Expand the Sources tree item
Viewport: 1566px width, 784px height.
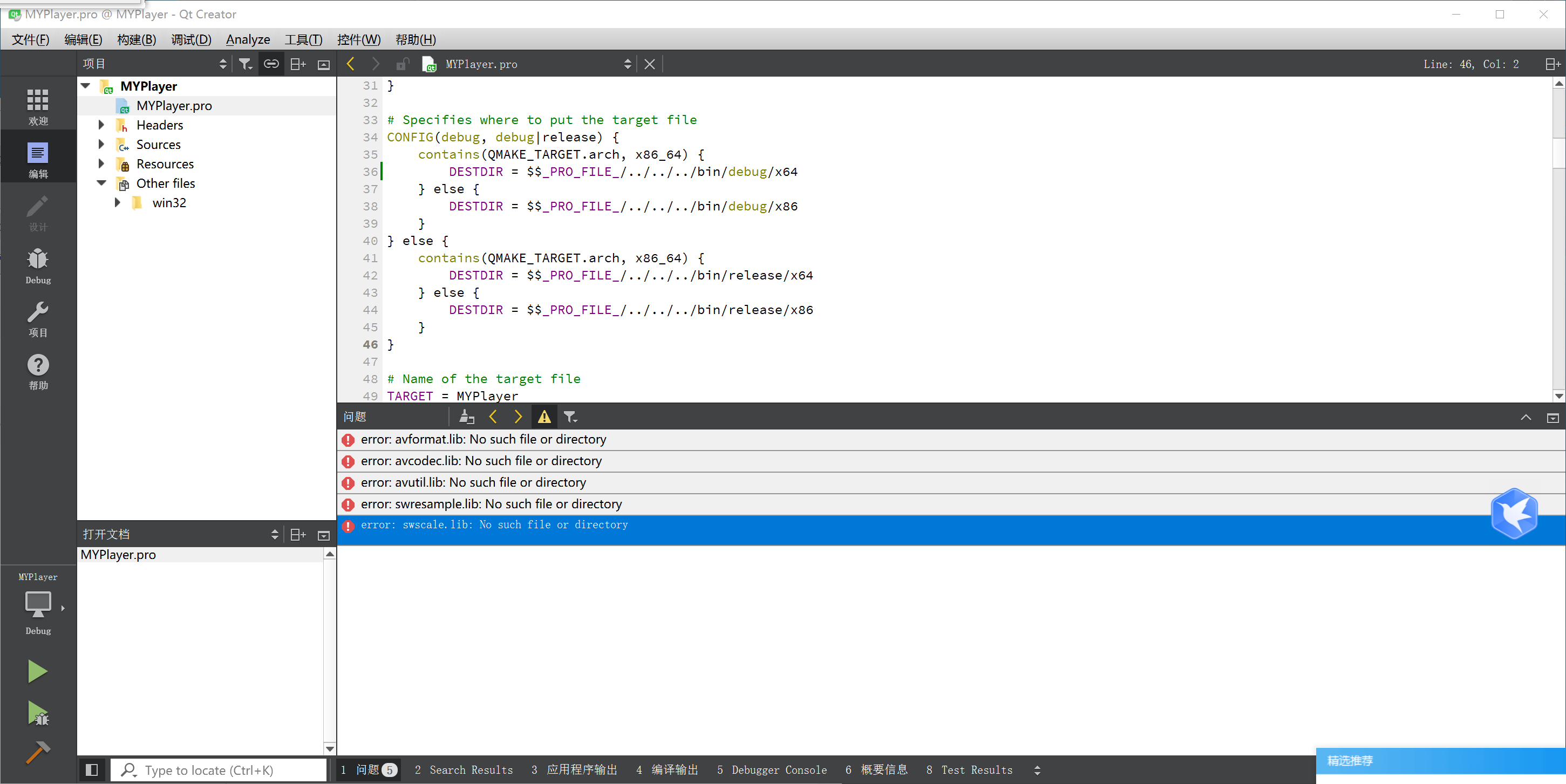[x=101, y=144]
